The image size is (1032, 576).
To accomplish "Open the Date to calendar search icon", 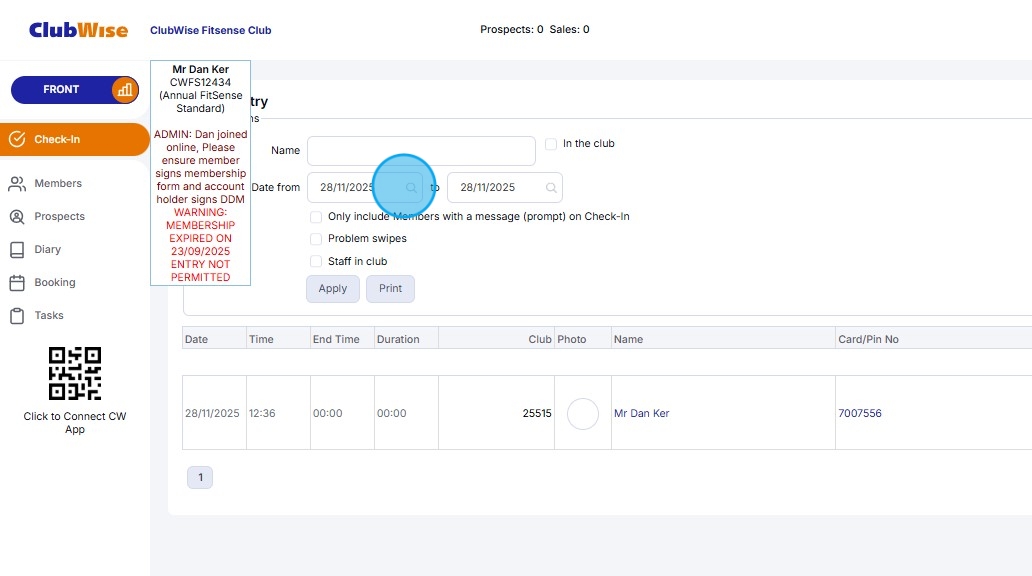I will click(x=551, y=188).
